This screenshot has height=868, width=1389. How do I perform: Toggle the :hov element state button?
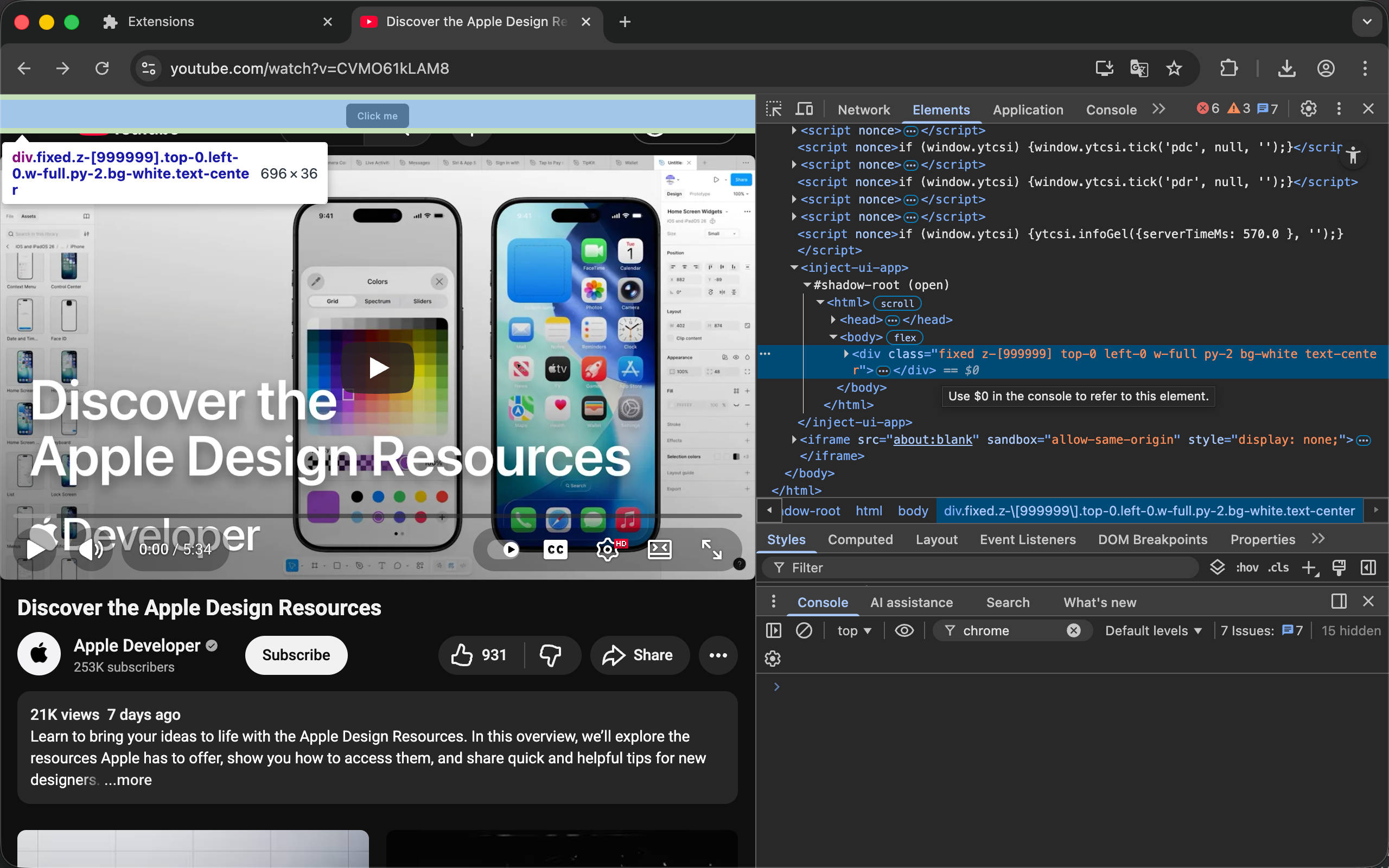pyautogui.click(x=1247, y=568)
